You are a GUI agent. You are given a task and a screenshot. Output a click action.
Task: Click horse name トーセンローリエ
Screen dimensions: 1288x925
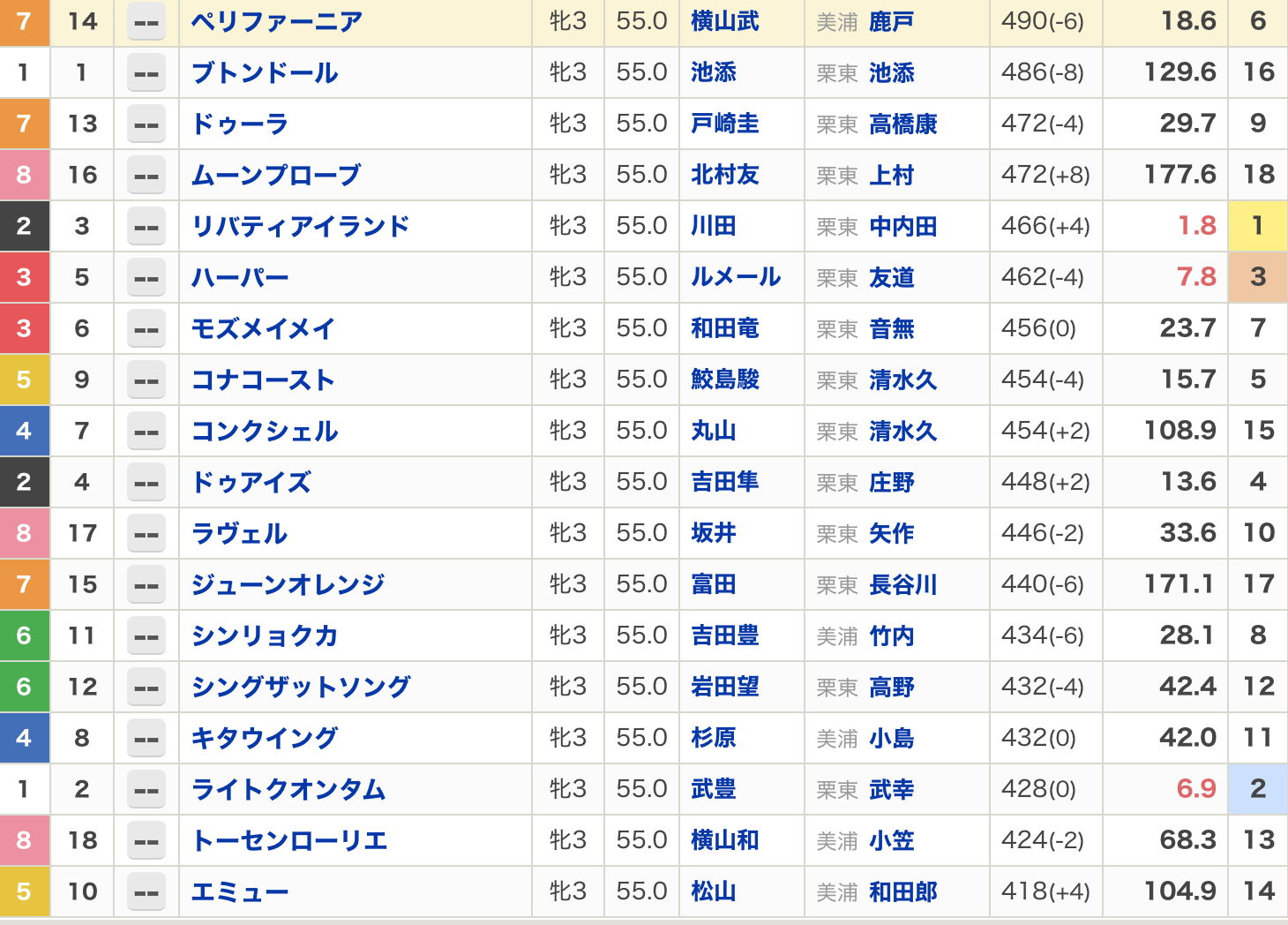(x=289, y=840)
